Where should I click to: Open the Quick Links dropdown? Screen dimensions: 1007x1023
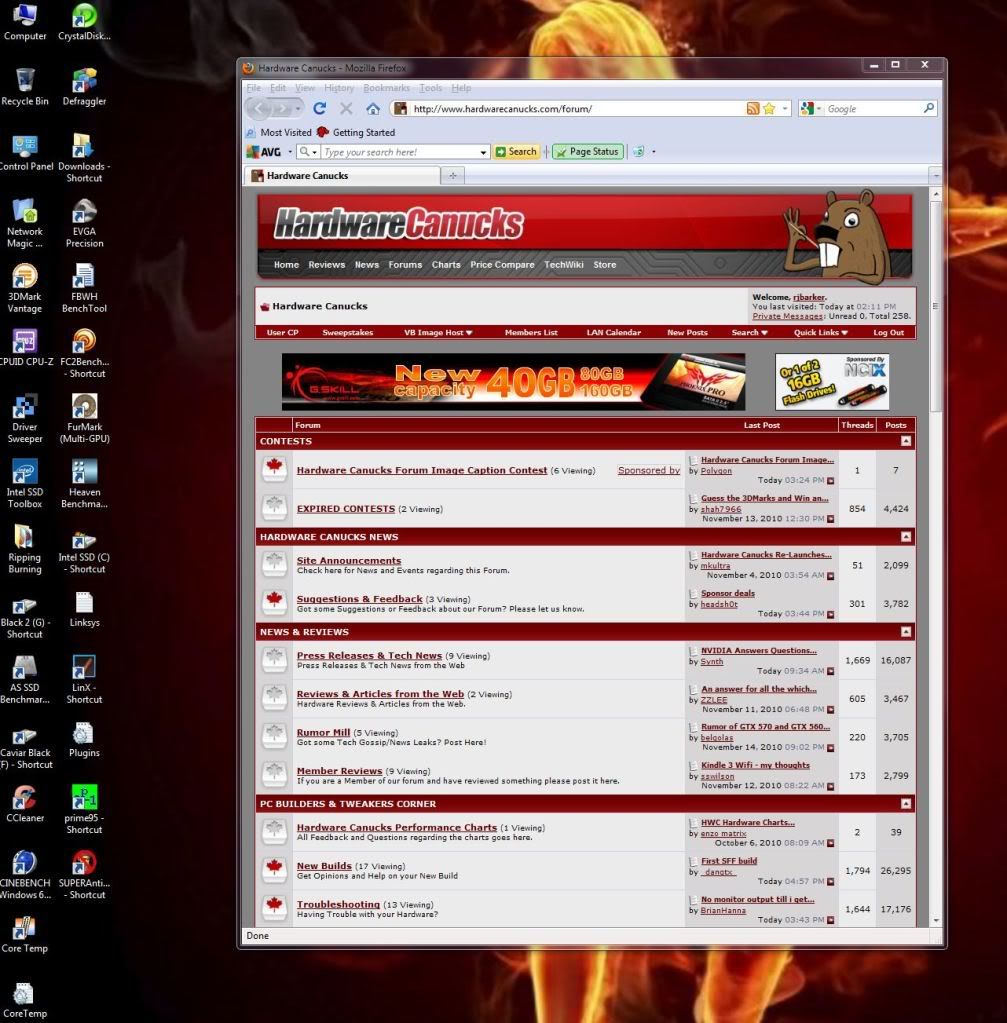[820, 333]
